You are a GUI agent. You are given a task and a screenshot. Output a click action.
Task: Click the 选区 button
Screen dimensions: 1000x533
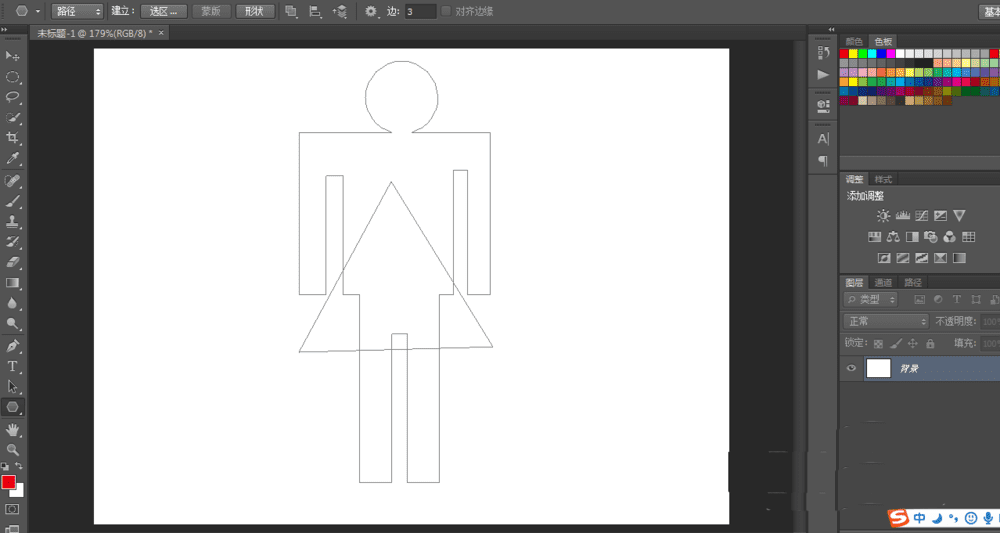pyautogui.click(x=163, y=11)
